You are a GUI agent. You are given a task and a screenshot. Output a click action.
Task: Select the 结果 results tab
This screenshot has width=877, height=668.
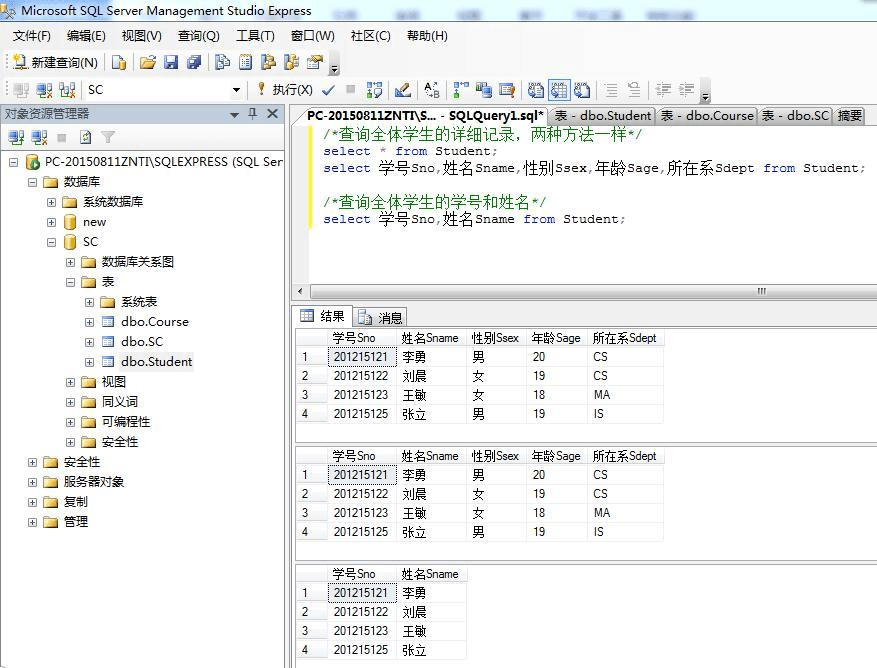tap(323, 316)
